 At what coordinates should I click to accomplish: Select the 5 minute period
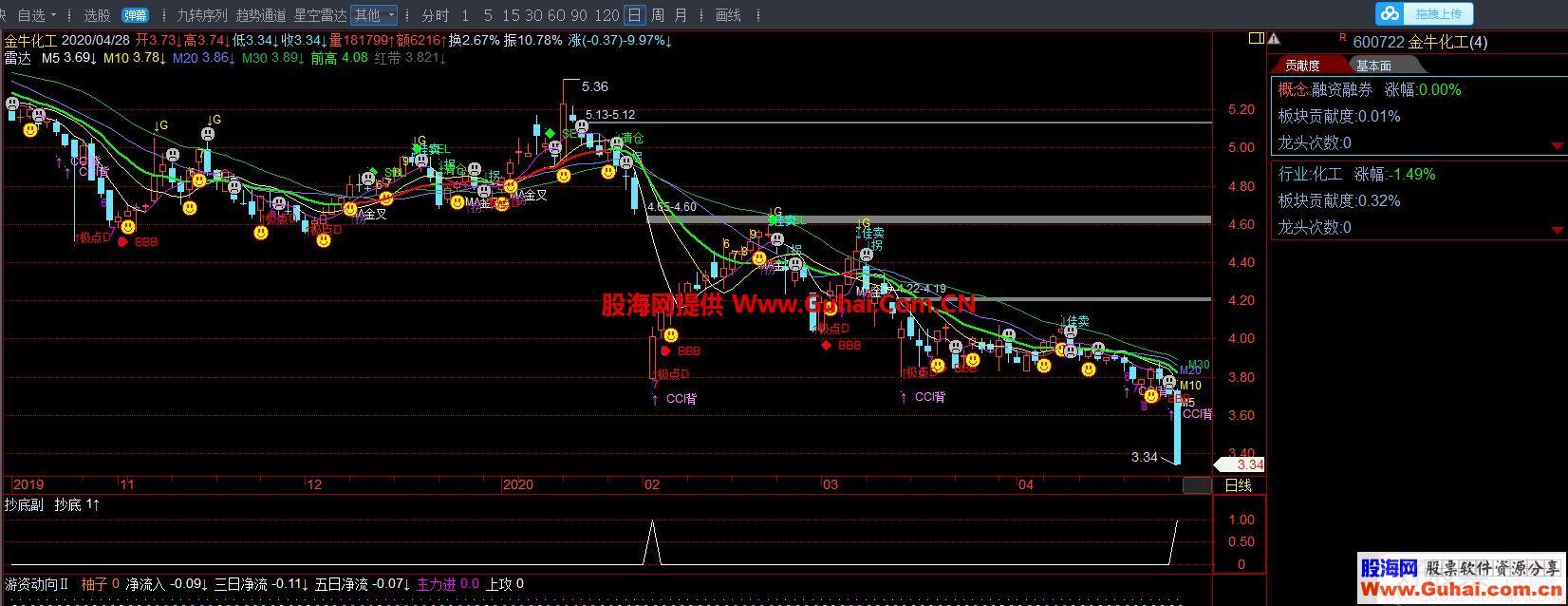[488, 15]
